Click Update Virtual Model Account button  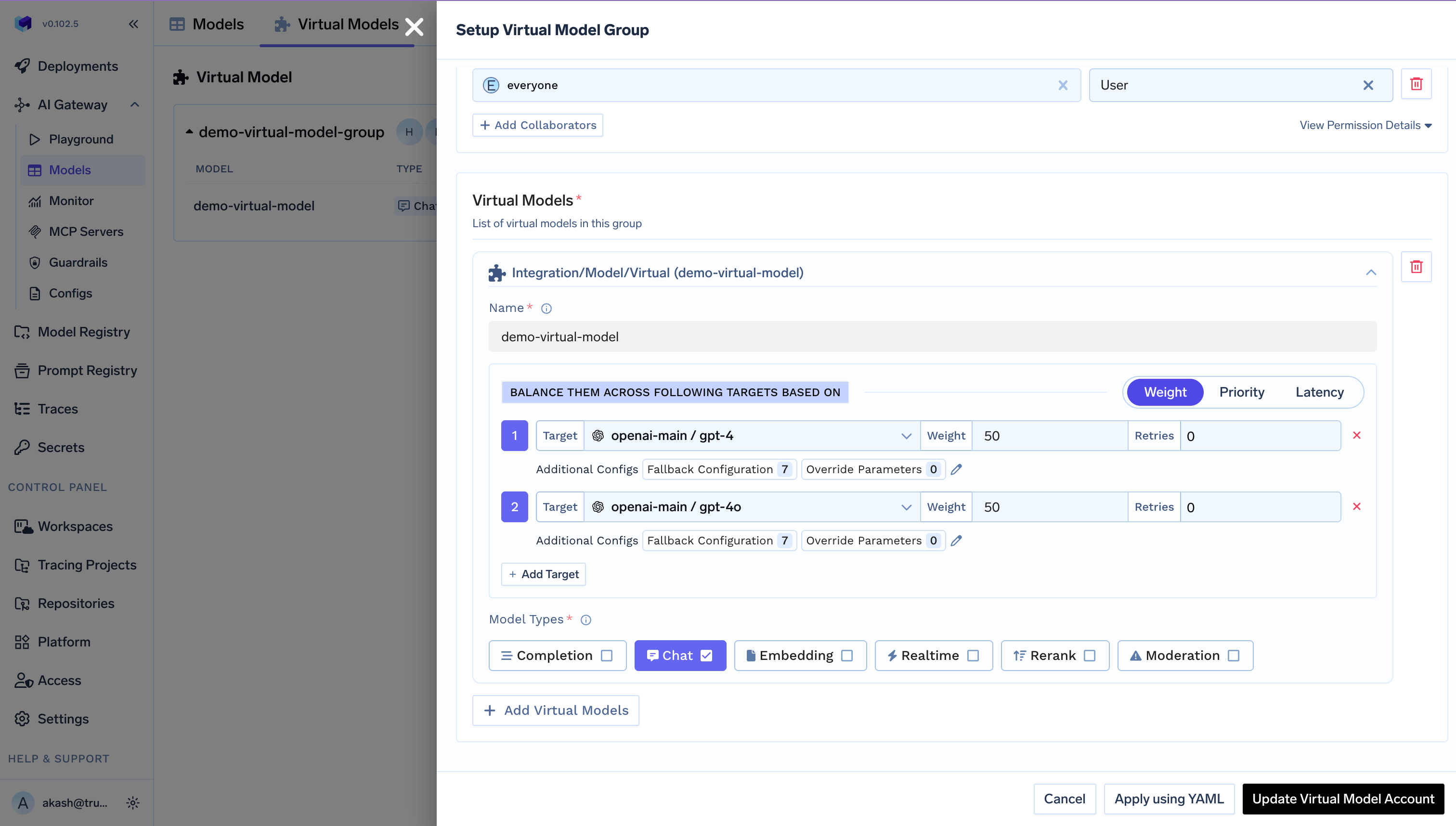(x=1342, y=799)
